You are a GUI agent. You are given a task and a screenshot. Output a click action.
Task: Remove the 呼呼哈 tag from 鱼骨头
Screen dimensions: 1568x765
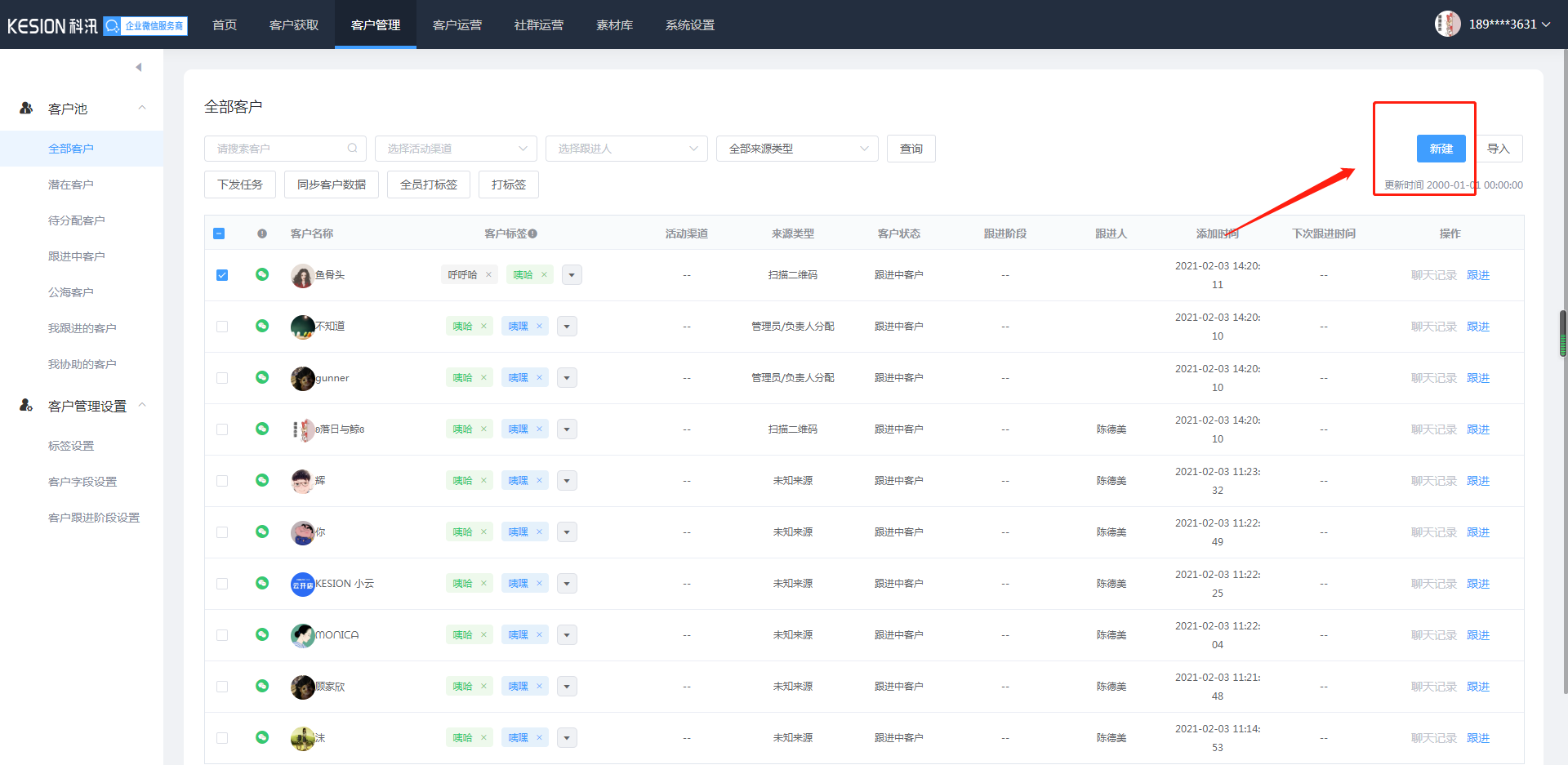click(x=488, y=275)
